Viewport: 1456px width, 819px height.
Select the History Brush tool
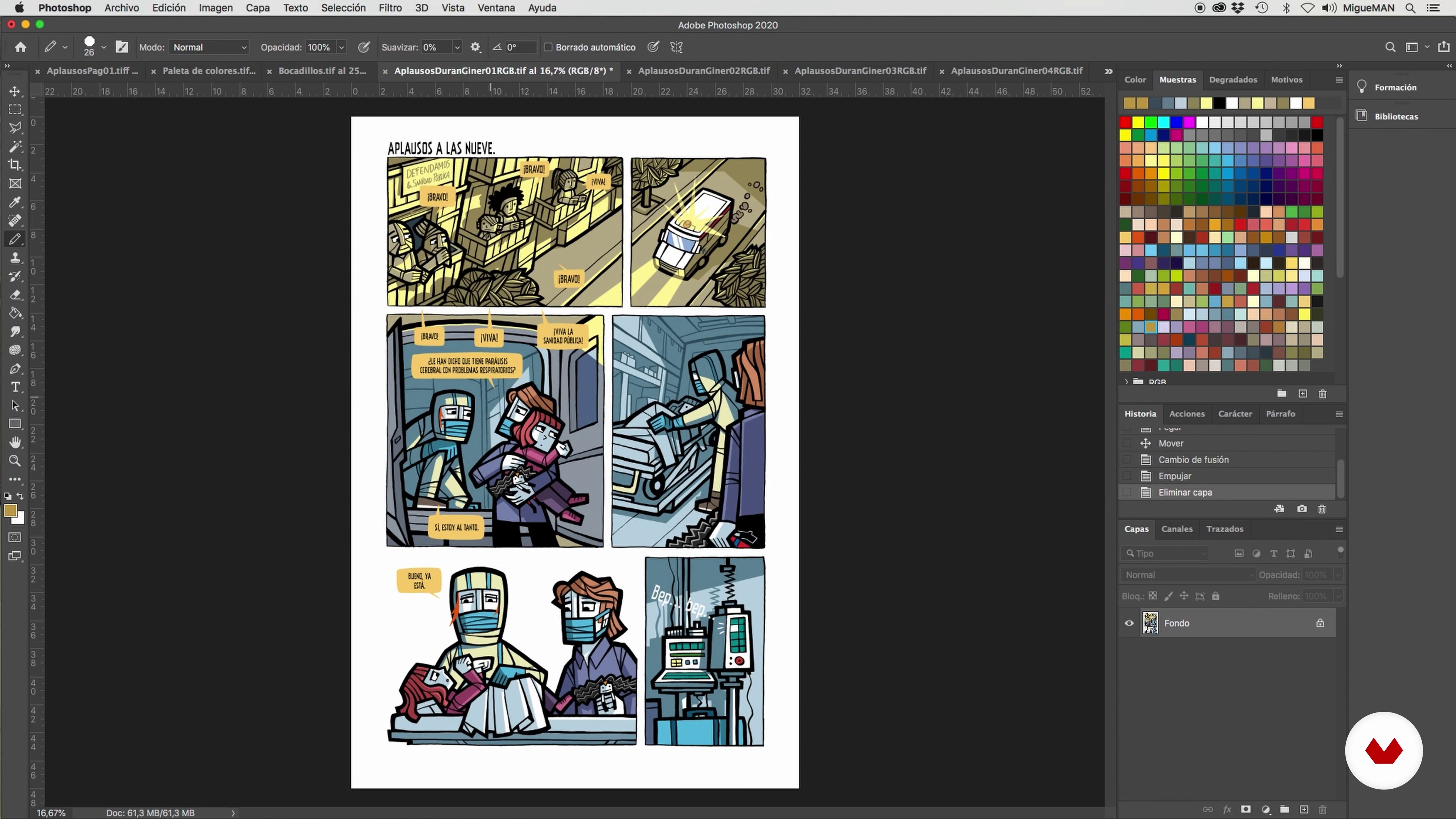click(15, 276)
